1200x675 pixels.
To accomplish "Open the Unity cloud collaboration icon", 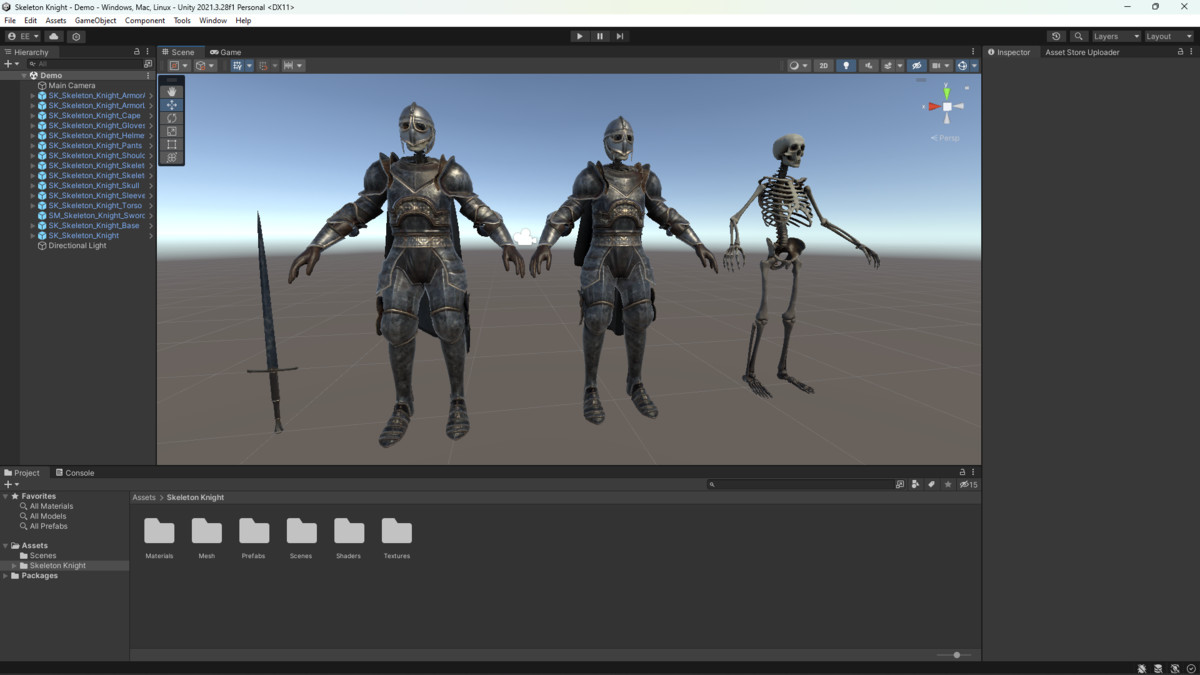I will click(x=53, y=35).
